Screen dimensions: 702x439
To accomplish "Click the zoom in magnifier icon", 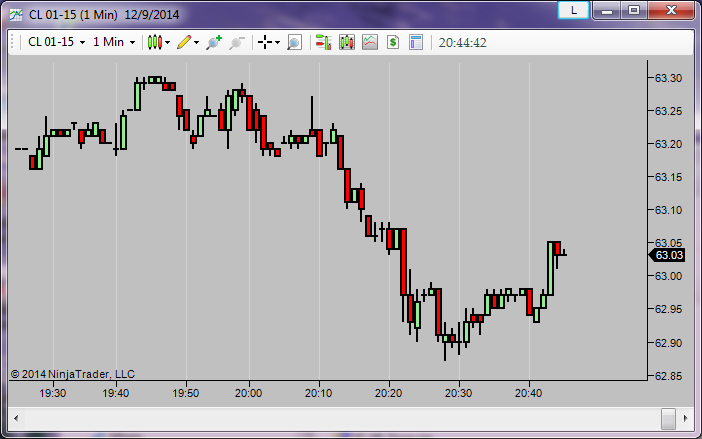I will (214, 43).
